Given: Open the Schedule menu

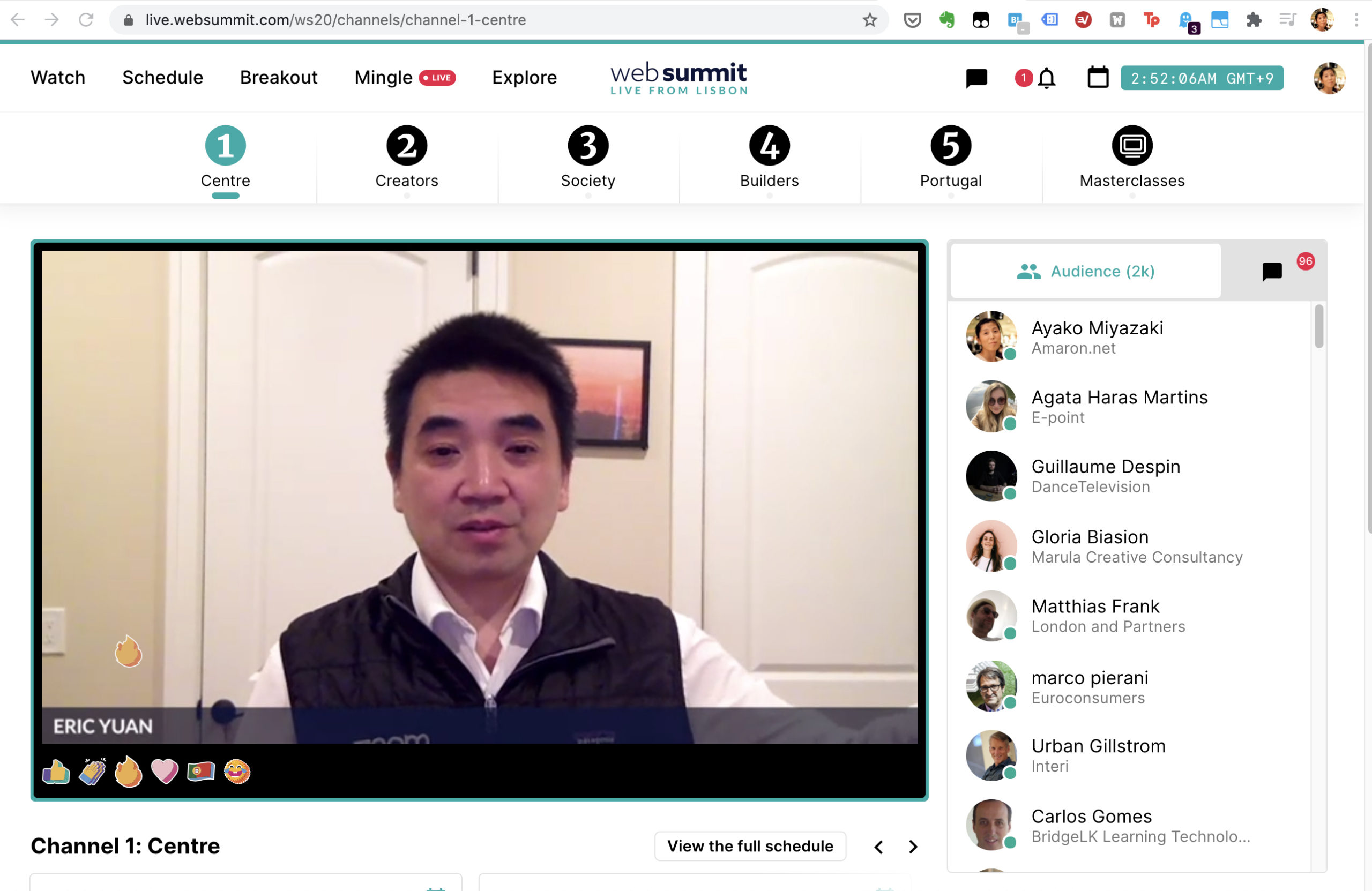Looking at the screenshot, I should pos(162,78).
